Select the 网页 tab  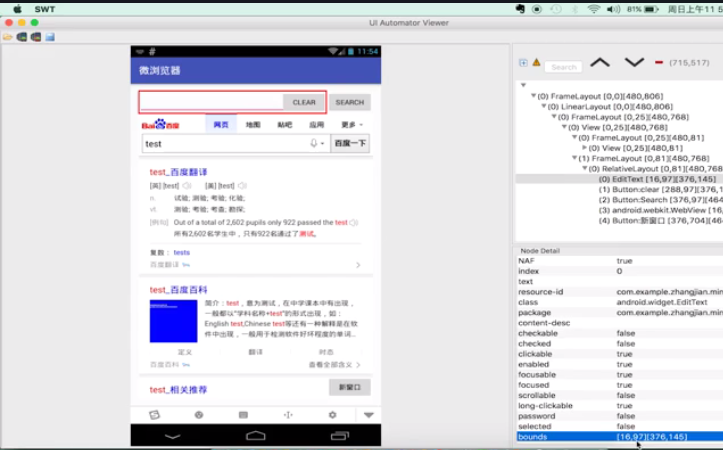221,124
